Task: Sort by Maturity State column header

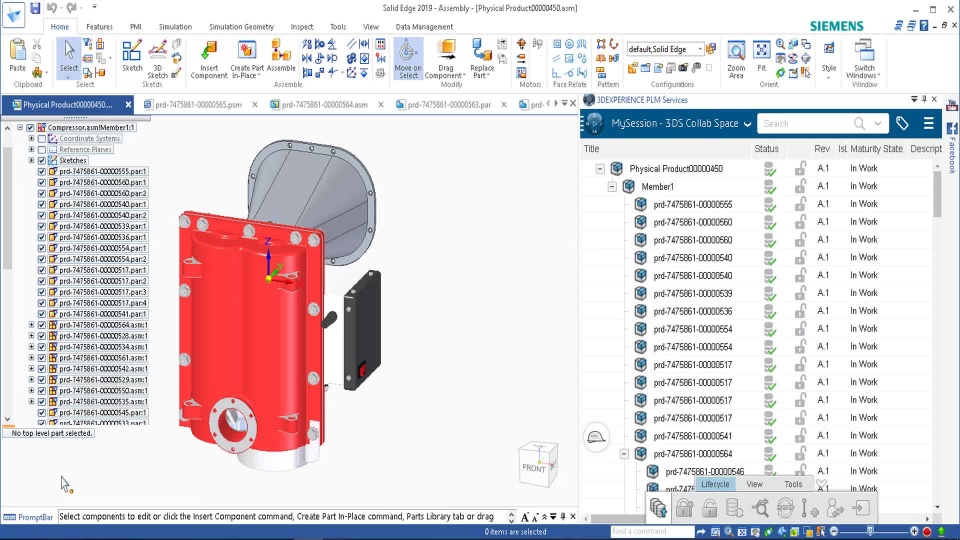Action: (876, 149)
